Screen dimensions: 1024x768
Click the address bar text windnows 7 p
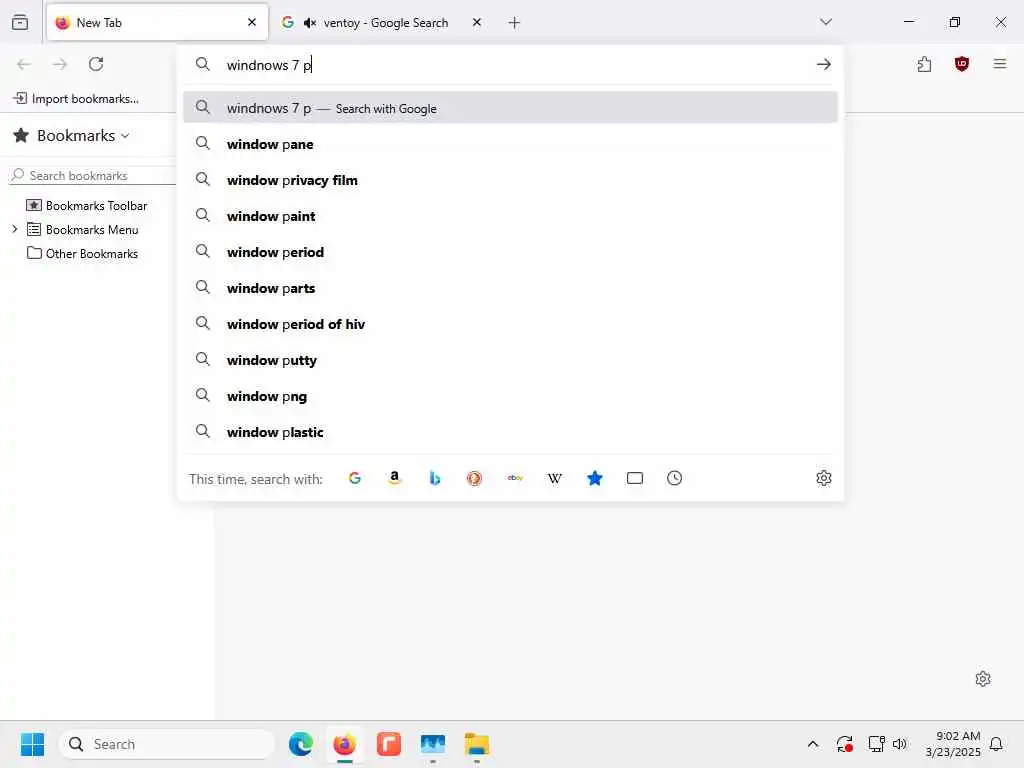269,65
